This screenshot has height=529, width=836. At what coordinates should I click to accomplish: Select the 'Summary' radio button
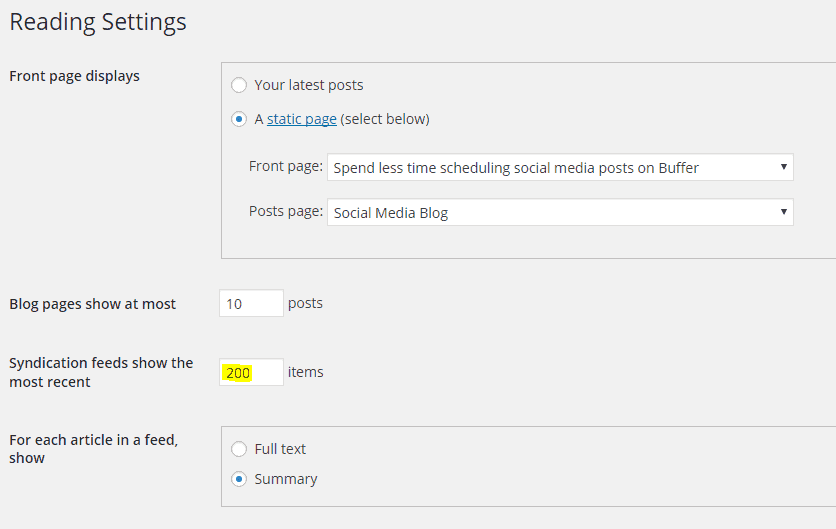[239, 479]
